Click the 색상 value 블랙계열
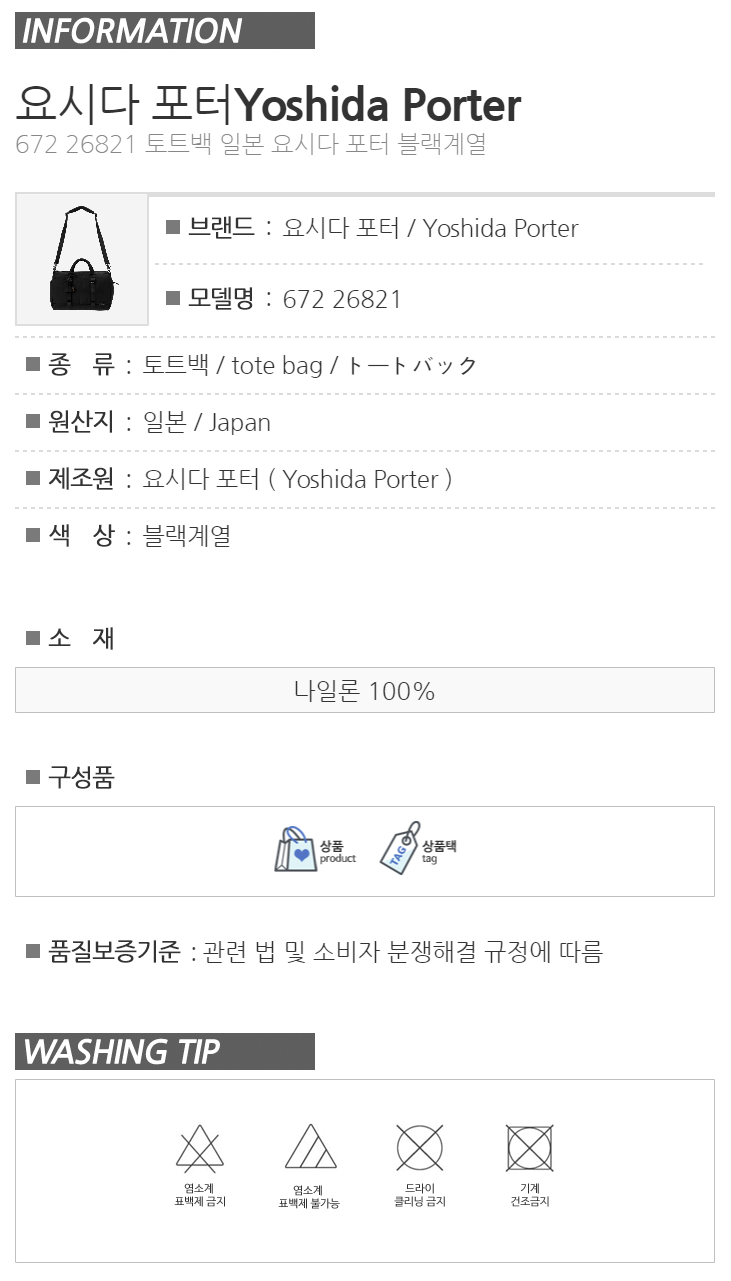 coord(187,535)
